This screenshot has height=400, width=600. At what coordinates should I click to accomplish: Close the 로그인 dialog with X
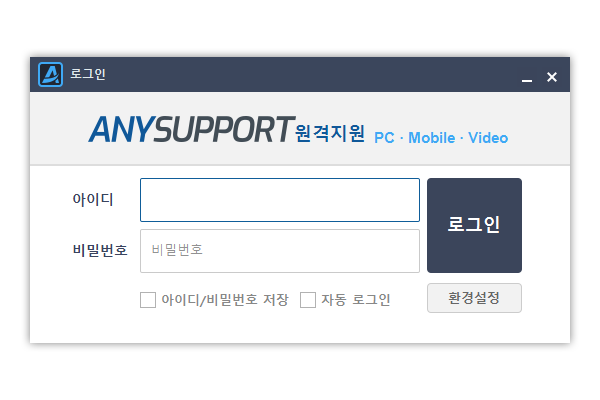point(552,77)
